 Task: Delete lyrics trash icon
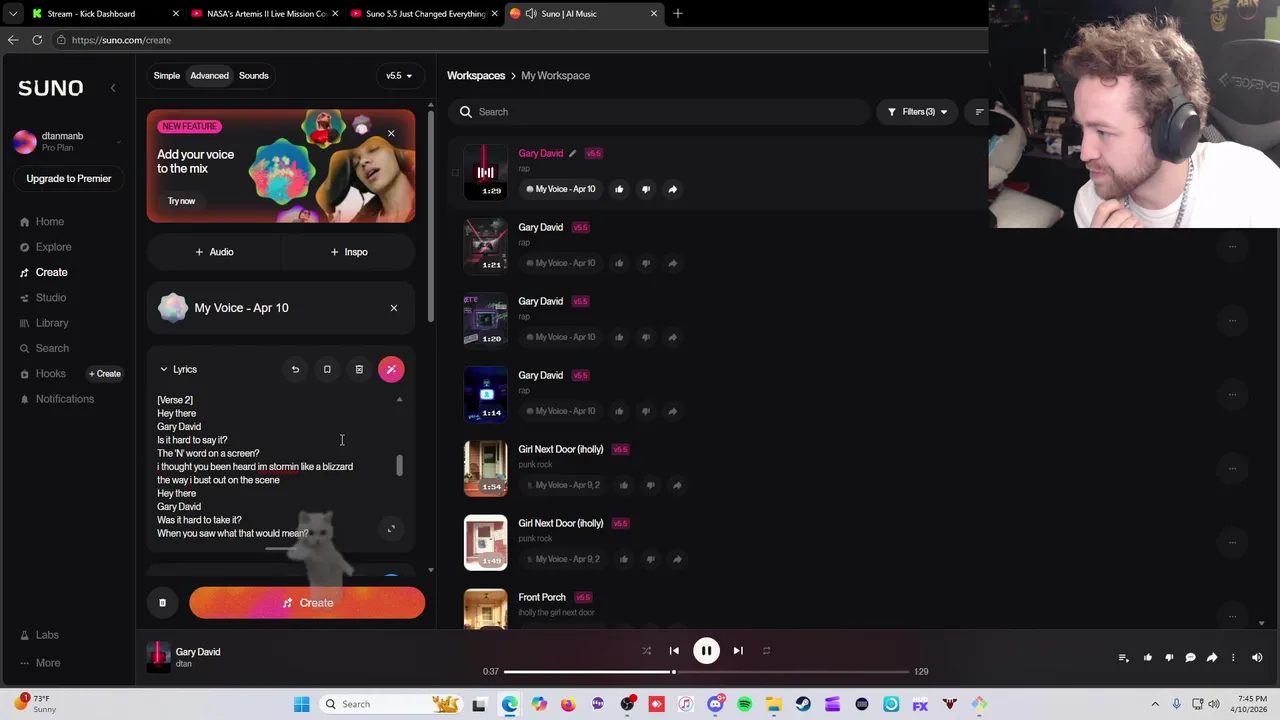pos(359,369)
